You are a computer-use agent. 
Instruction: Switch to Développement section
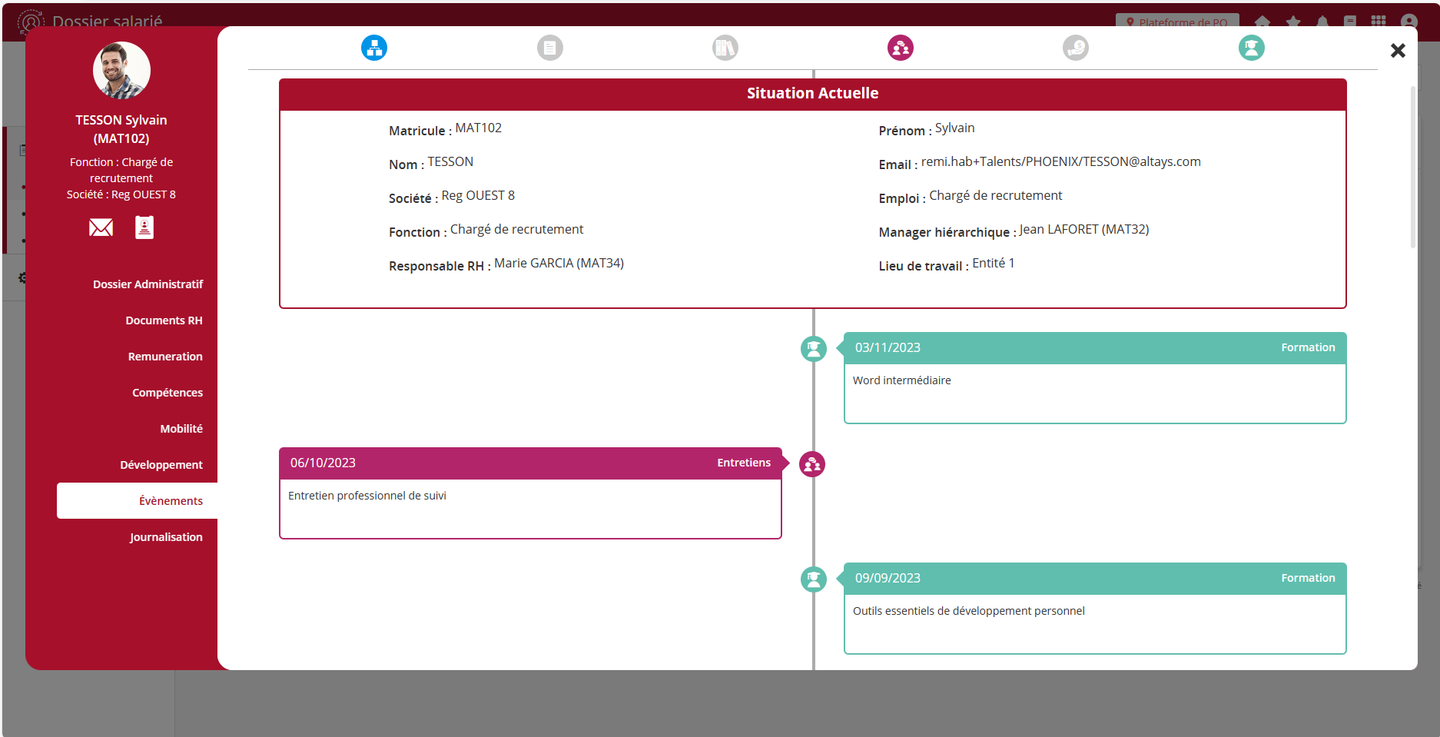pos(161,465)
